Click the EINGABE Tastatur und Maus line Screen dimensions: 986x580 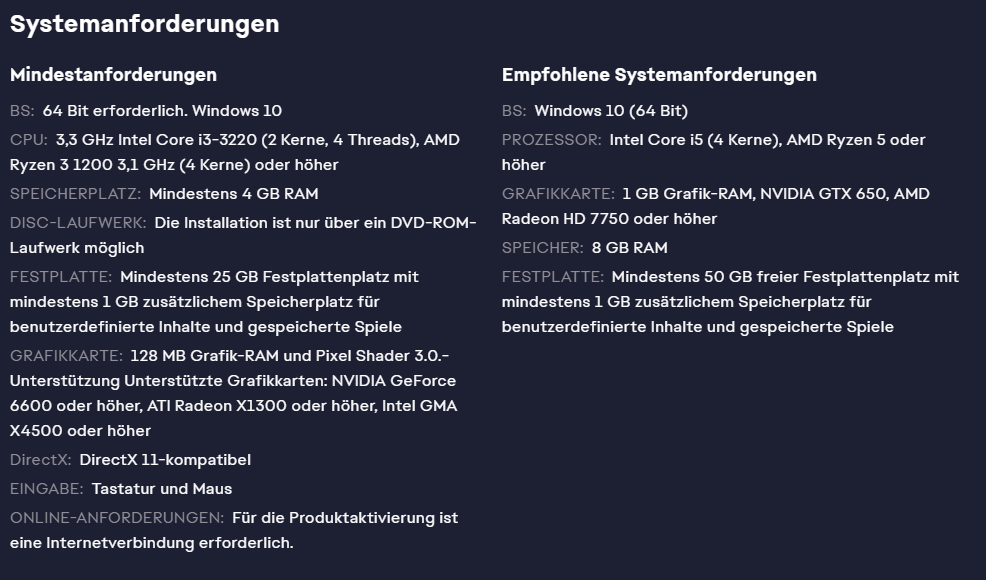(121, 489)
